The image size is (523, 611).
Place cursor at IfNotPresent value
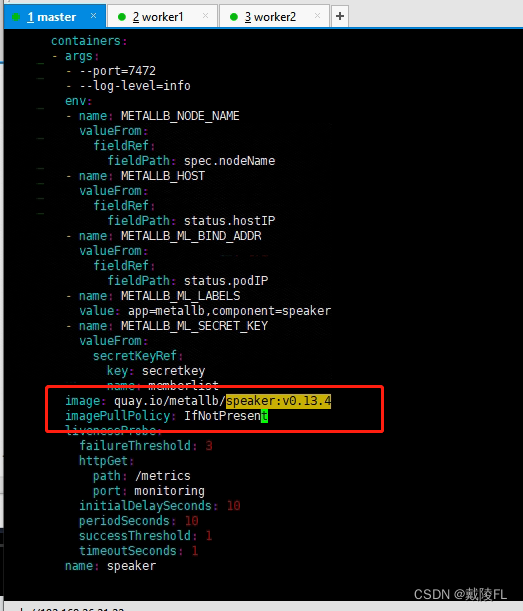226,416
